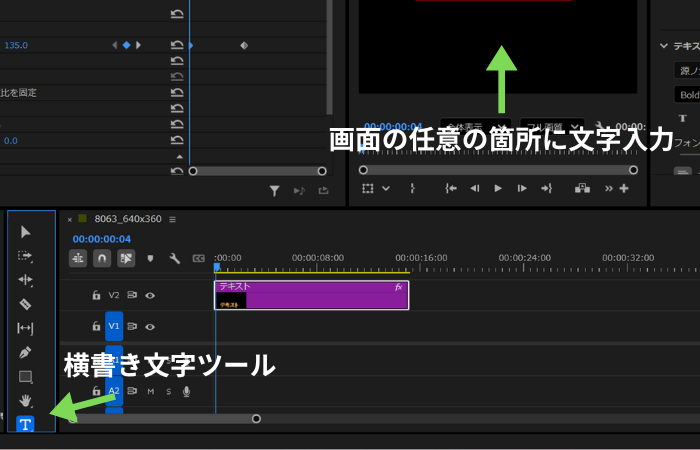Hide track V2 output (eye)
The image size is (700, 450).
point(150,296)
